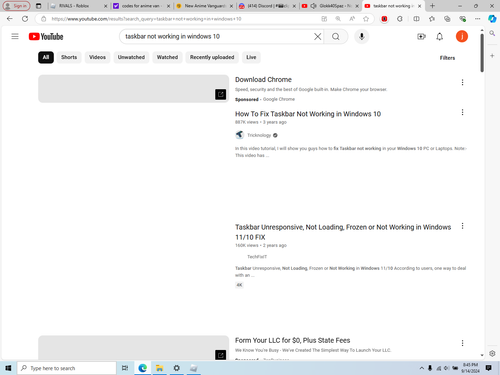Open the Copilot sidebar icon

(x=492, y=19)
